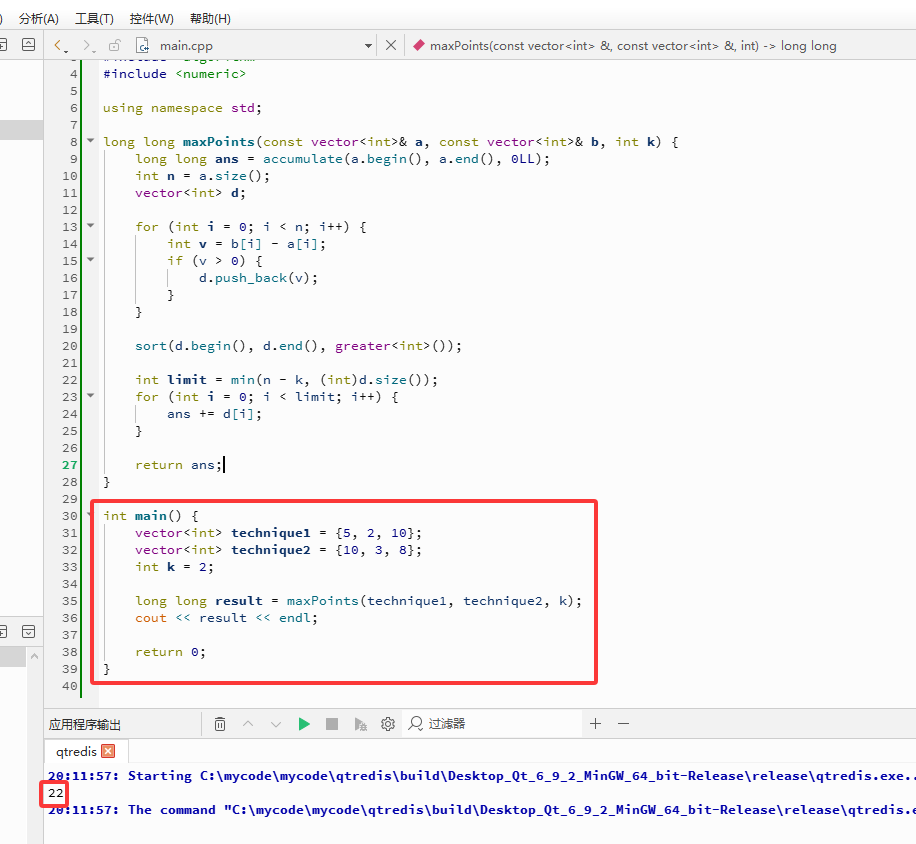Click the 'int k = 2;' line
916x844 pixels.
click(x=175, y=567)
